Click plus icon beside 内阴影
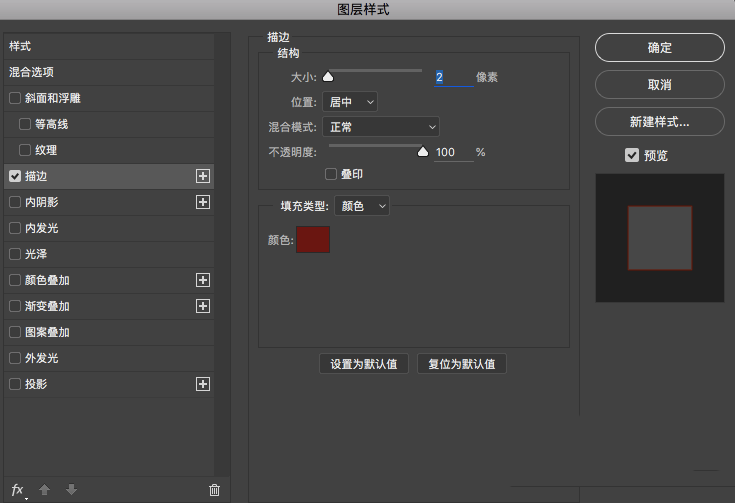This screenshot has width=735, height=503. click(x=203, y=202)
